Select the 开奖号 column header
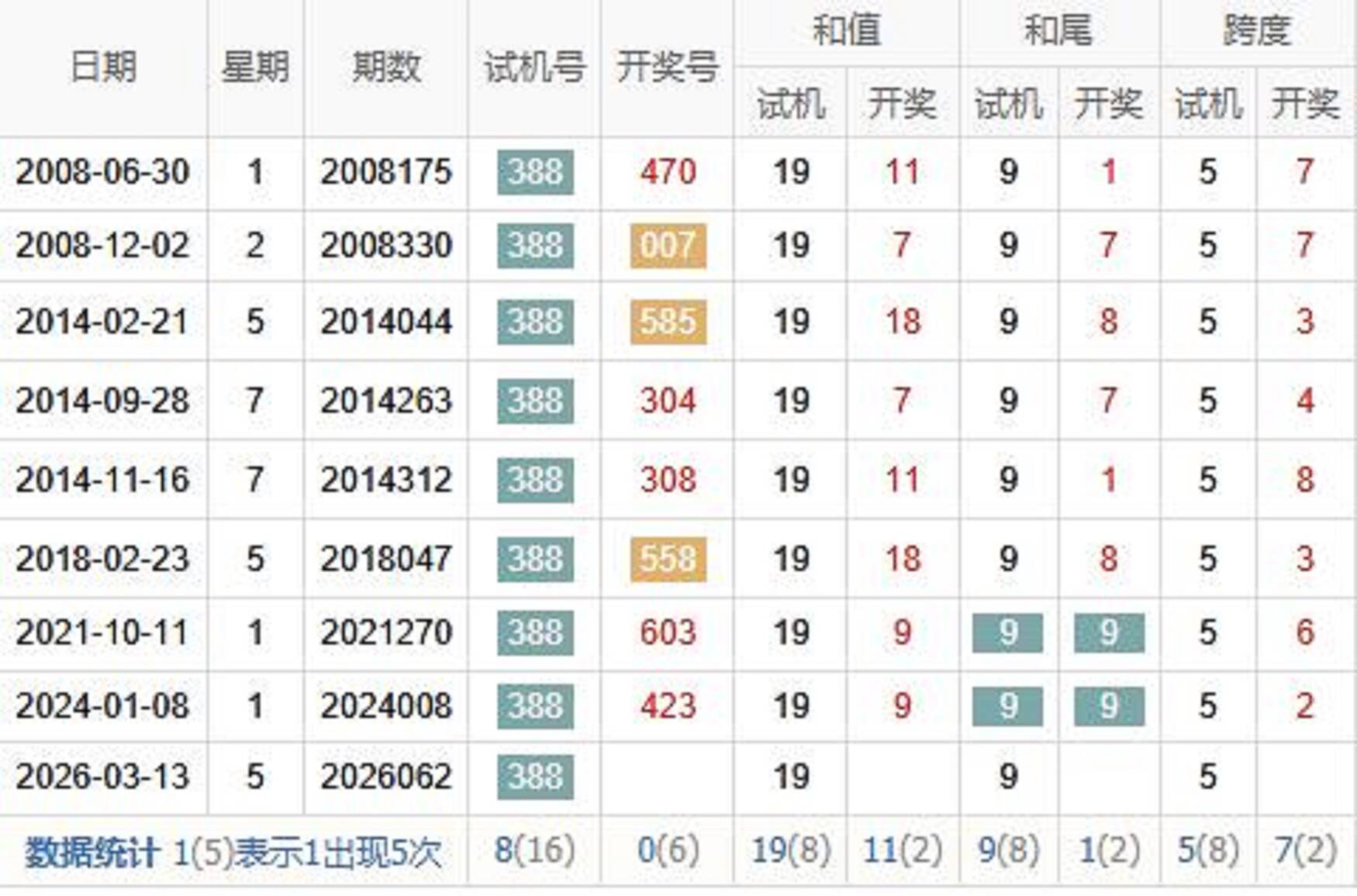The height and width of the screenshot is (896, 1357). pos(667,67)
